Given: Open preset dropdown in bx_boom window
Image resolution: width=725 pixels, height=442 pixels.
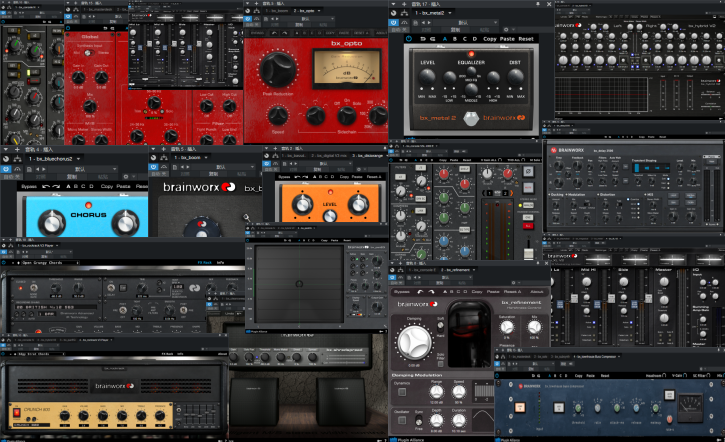Looking at the screenshot, I should [224, 167].
